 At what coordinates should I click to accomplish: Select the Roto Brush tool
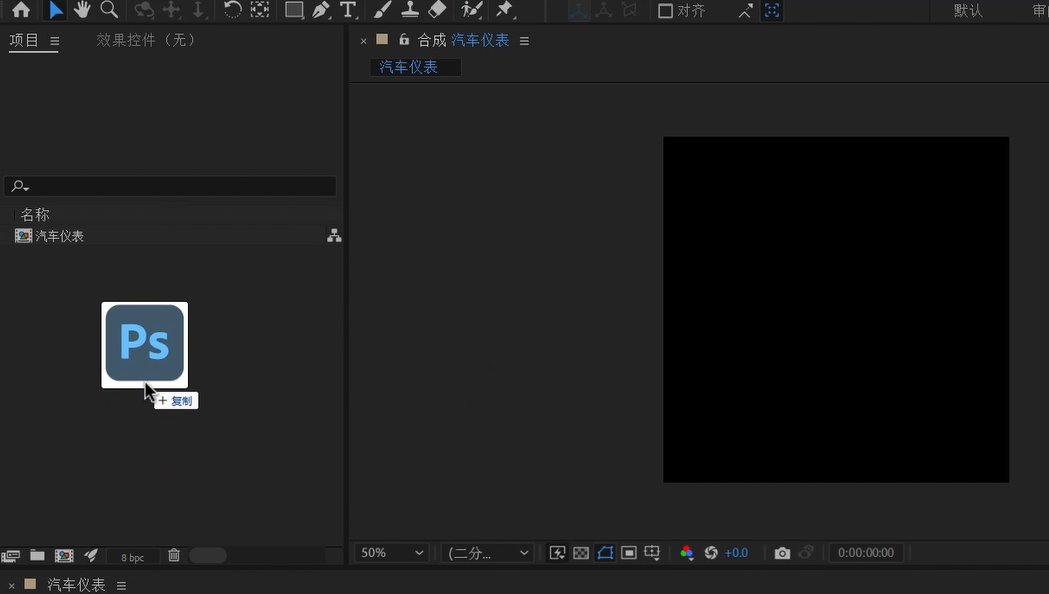coord(472,9)
